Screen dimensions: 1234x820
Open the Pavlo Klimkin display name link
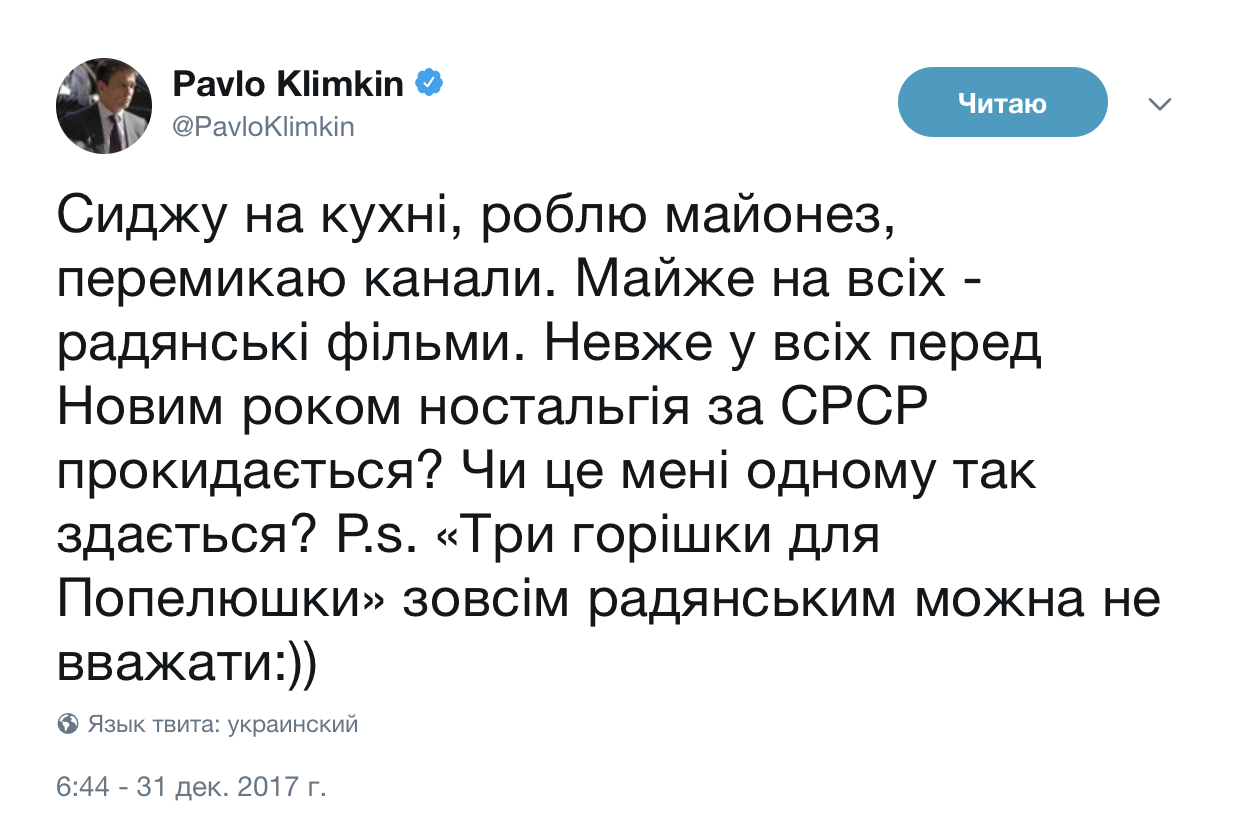point(289,84)
